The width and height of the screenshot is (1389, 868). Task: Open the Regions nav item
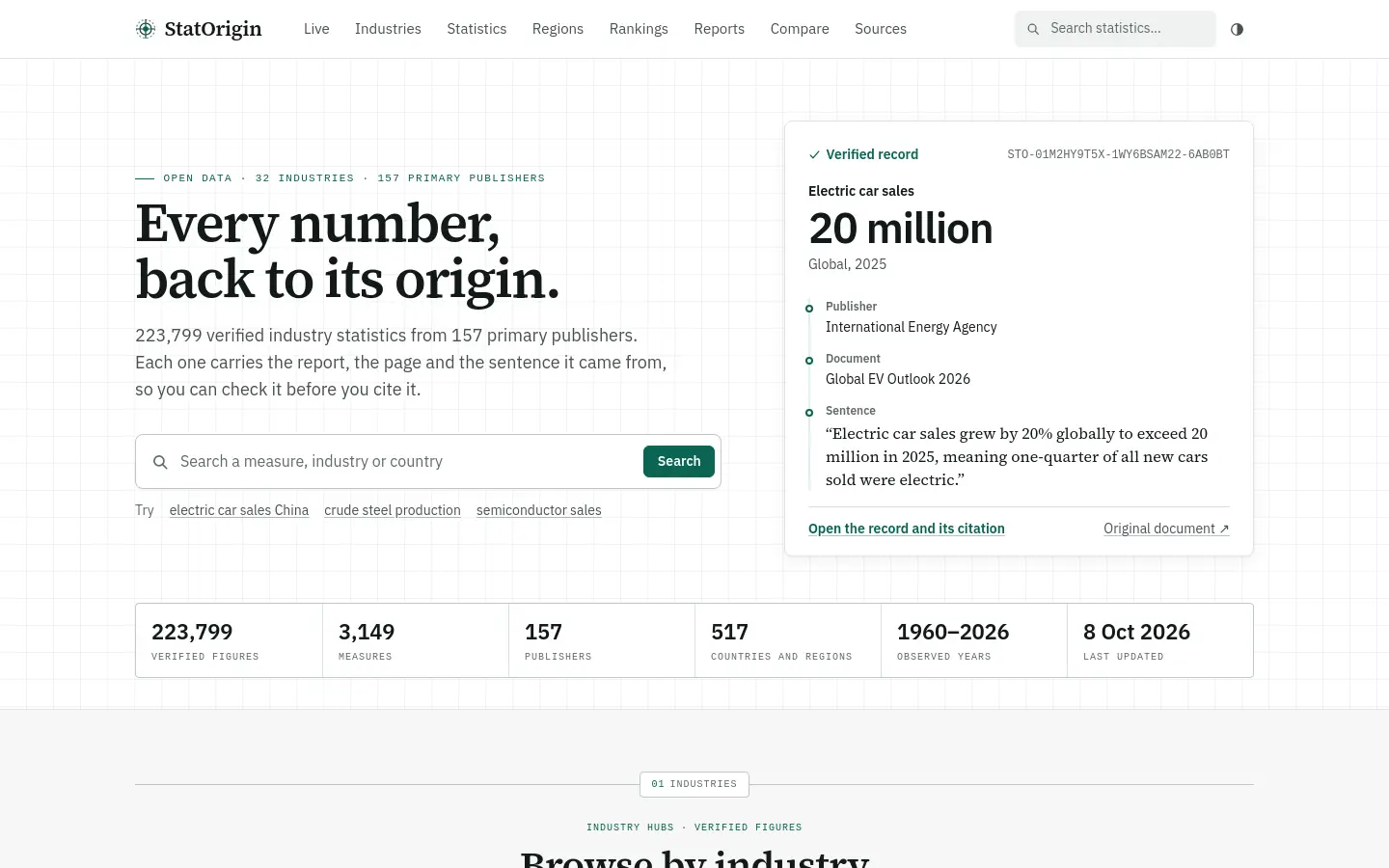click(x=558, y=29)
